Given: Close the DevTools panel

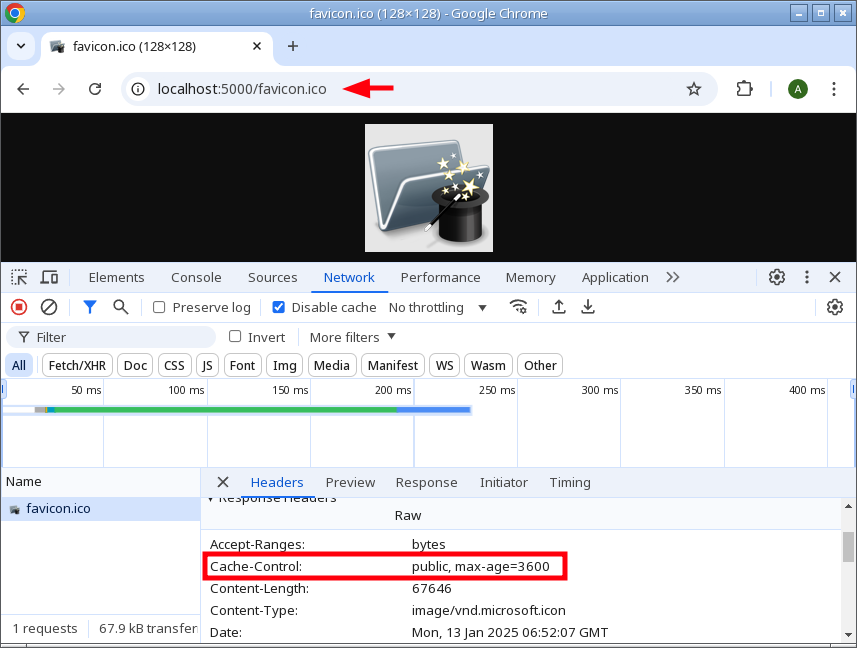Looking at the screenshot, I should coord(835,278).
